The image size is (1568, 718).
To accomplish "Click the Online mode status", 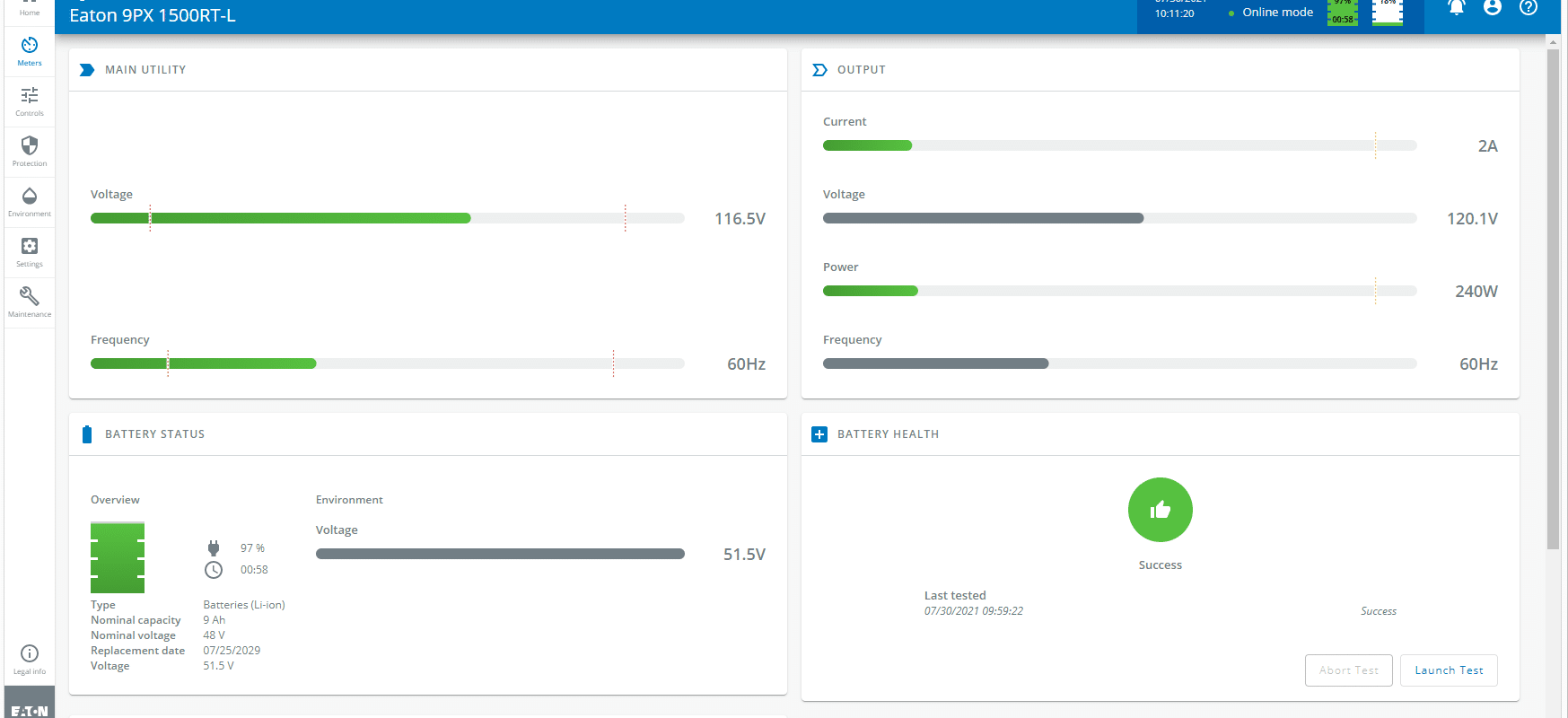I will (1270, 13).
